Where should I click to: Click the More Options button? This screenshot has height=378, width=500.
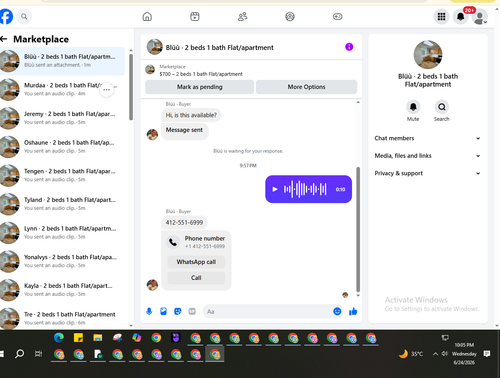[x=306, y=87]
